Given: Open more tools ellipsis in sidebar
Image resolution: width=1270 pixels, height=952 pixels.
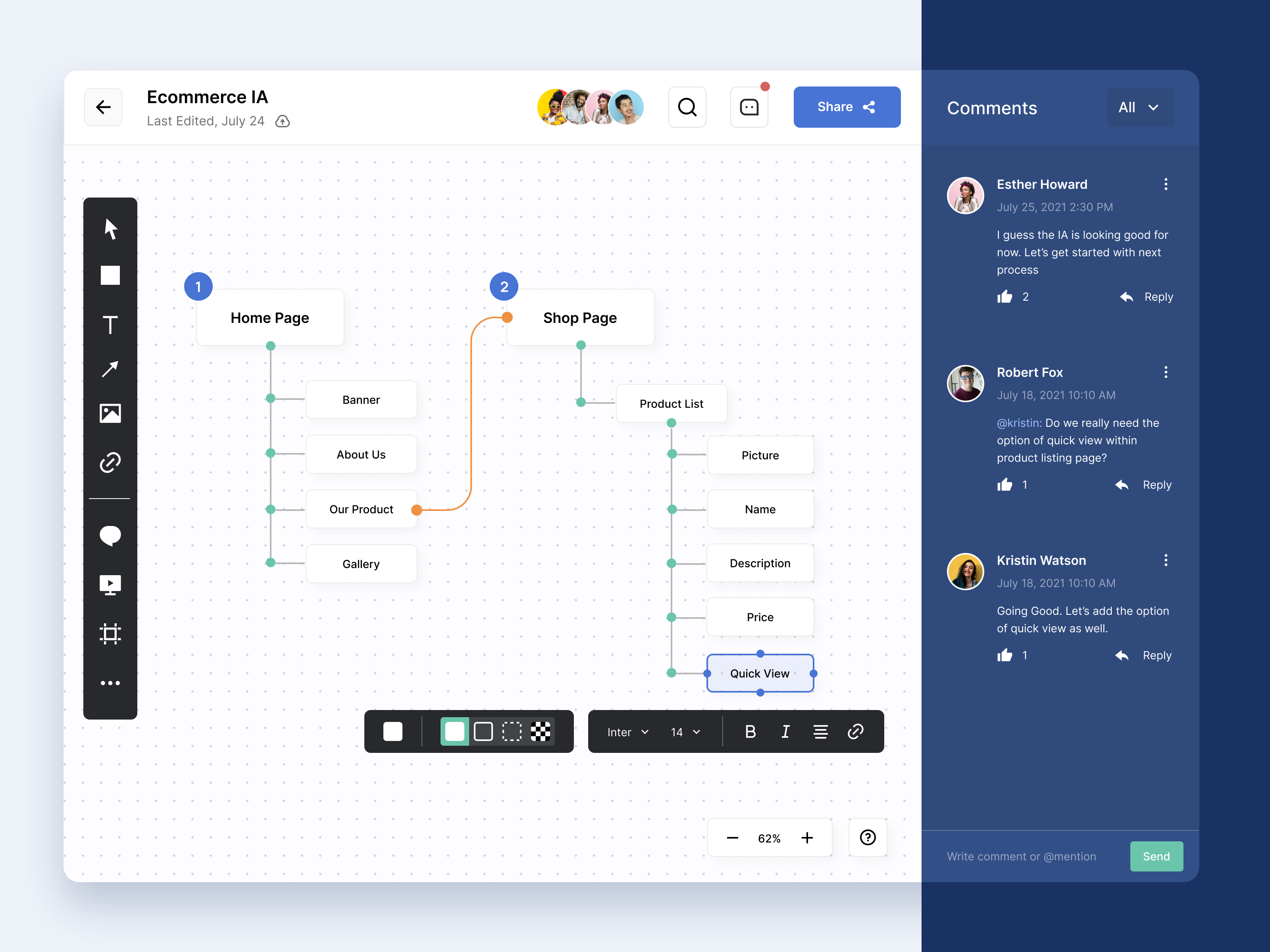Looking at the screenshot, I should point(110,683).
